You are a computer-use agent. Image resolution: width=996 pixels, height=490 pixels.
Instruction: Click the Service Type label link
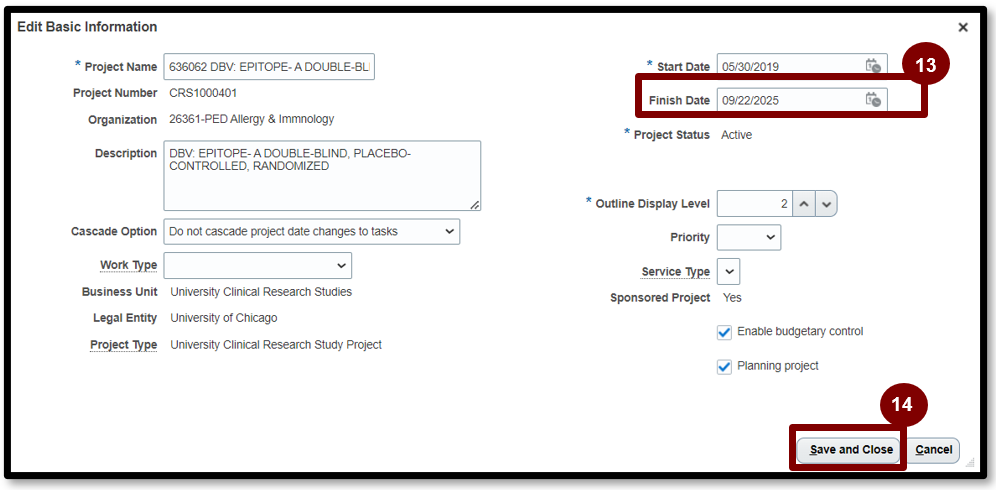676,272
